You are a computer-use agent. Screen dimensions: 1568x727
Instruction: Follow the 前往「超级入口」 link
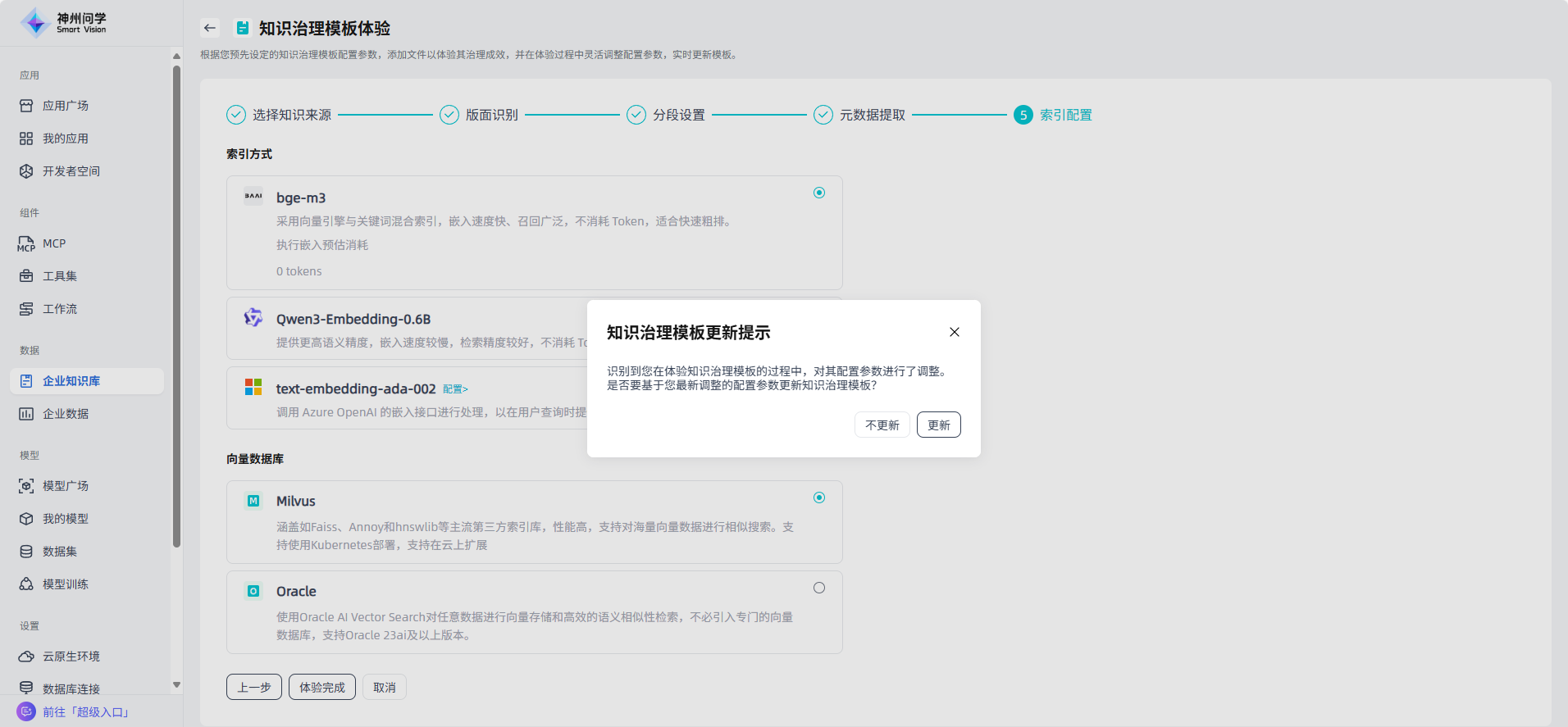pos(85,712)
